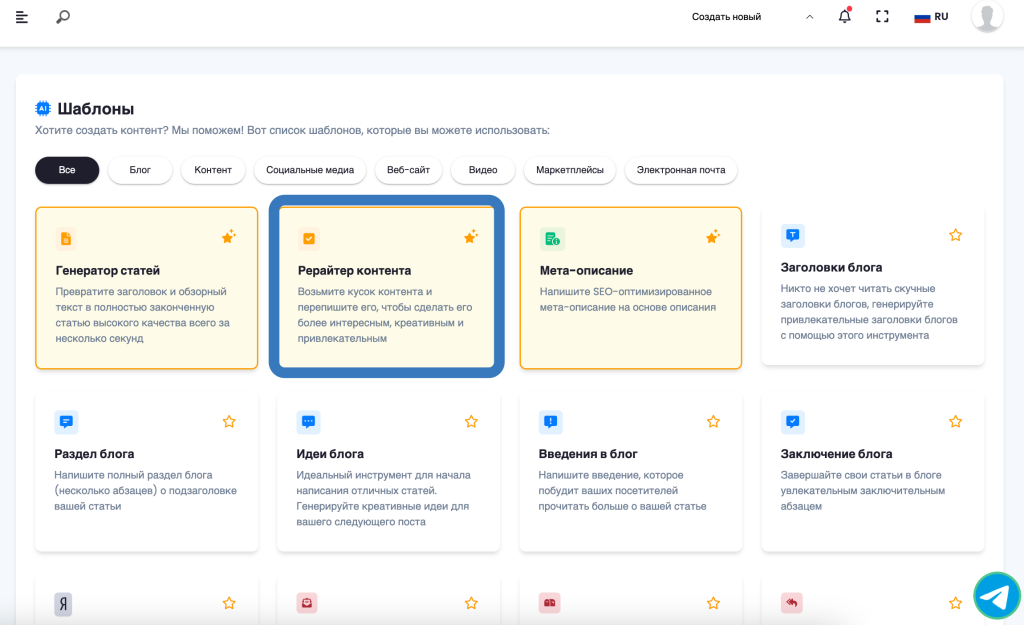Show Видео templates

(483, 170)
